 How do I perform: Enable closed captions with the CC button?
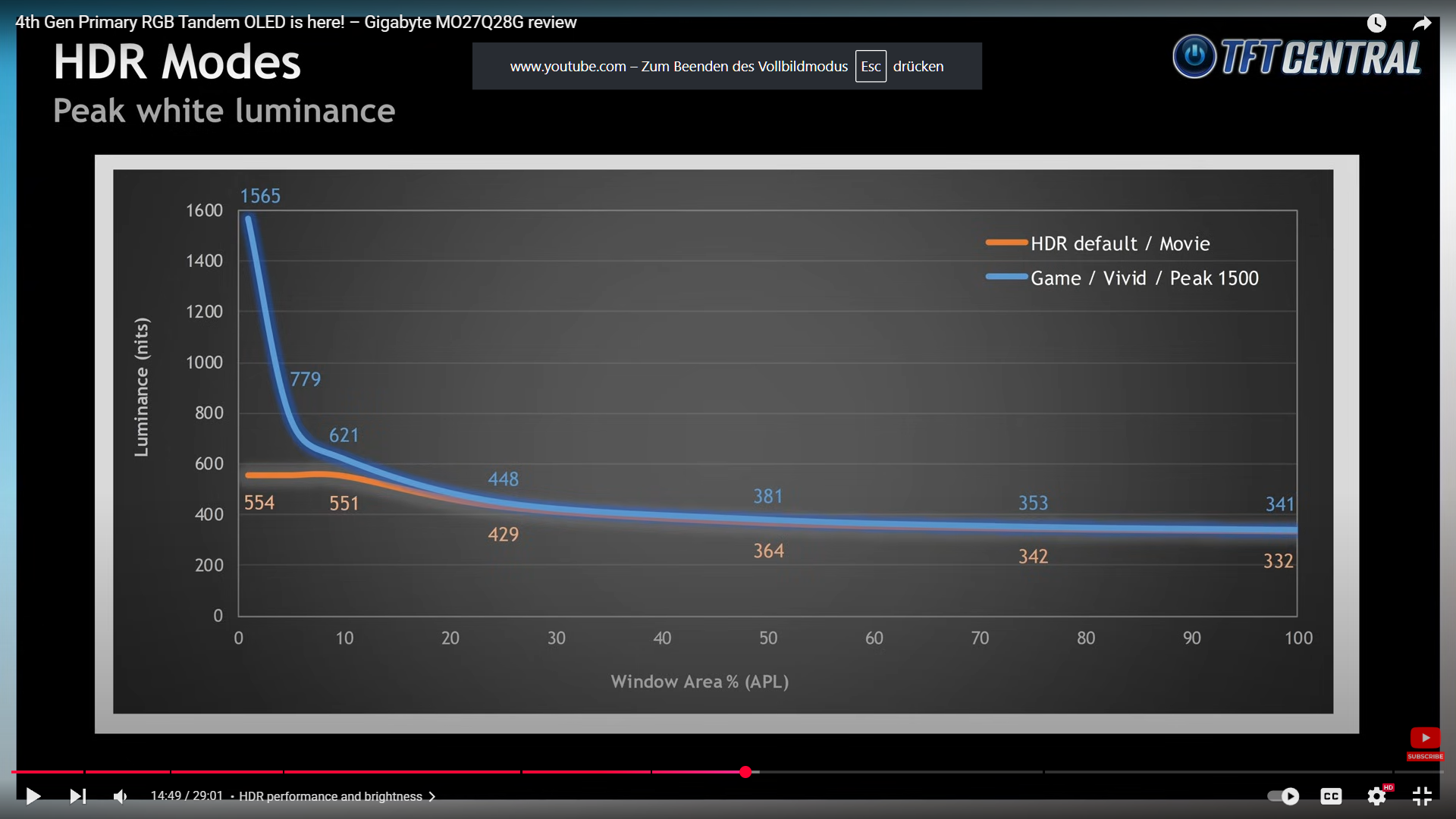pyautogui.click(x=1332, y=796)
